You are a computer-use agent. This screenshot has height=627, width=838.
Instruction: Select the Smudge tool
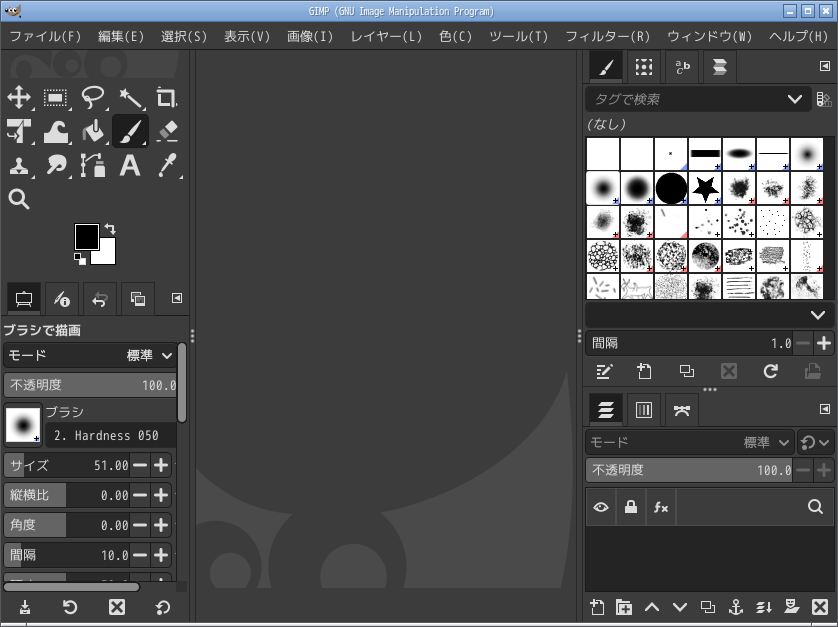(55, 165)
